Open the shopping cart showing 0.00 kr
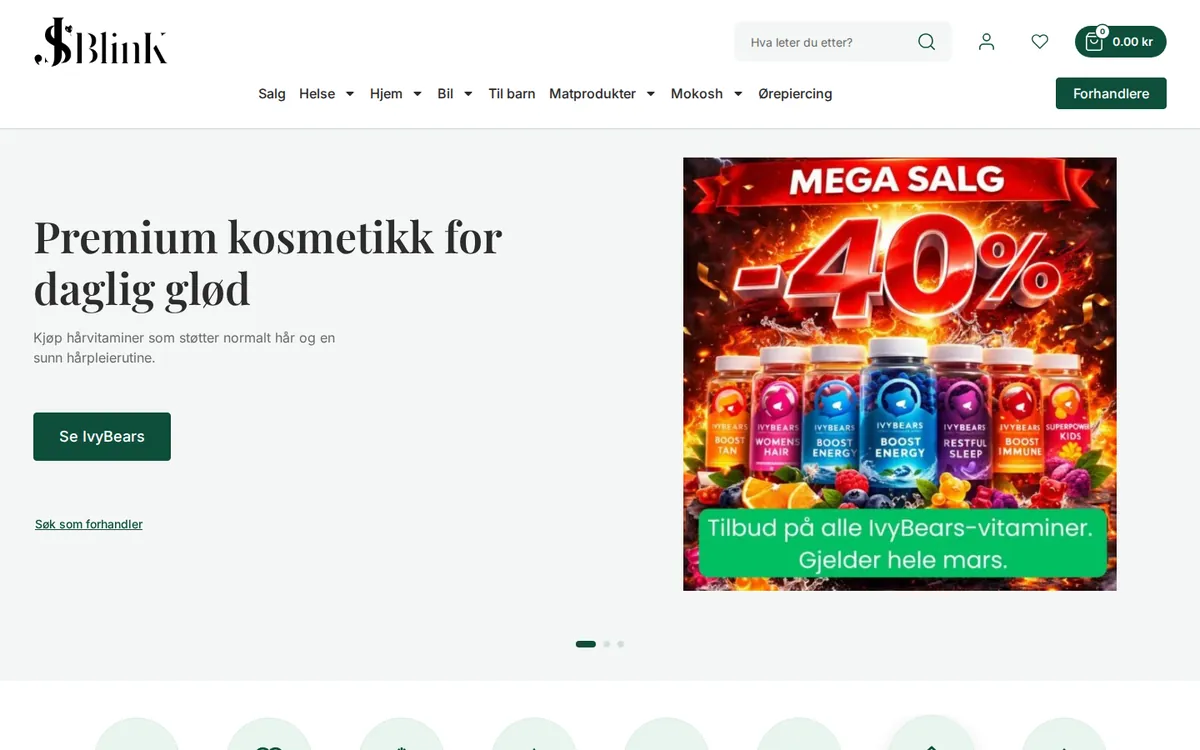This screenshot has height=750, width=1200. click(x=1120, y=42)
